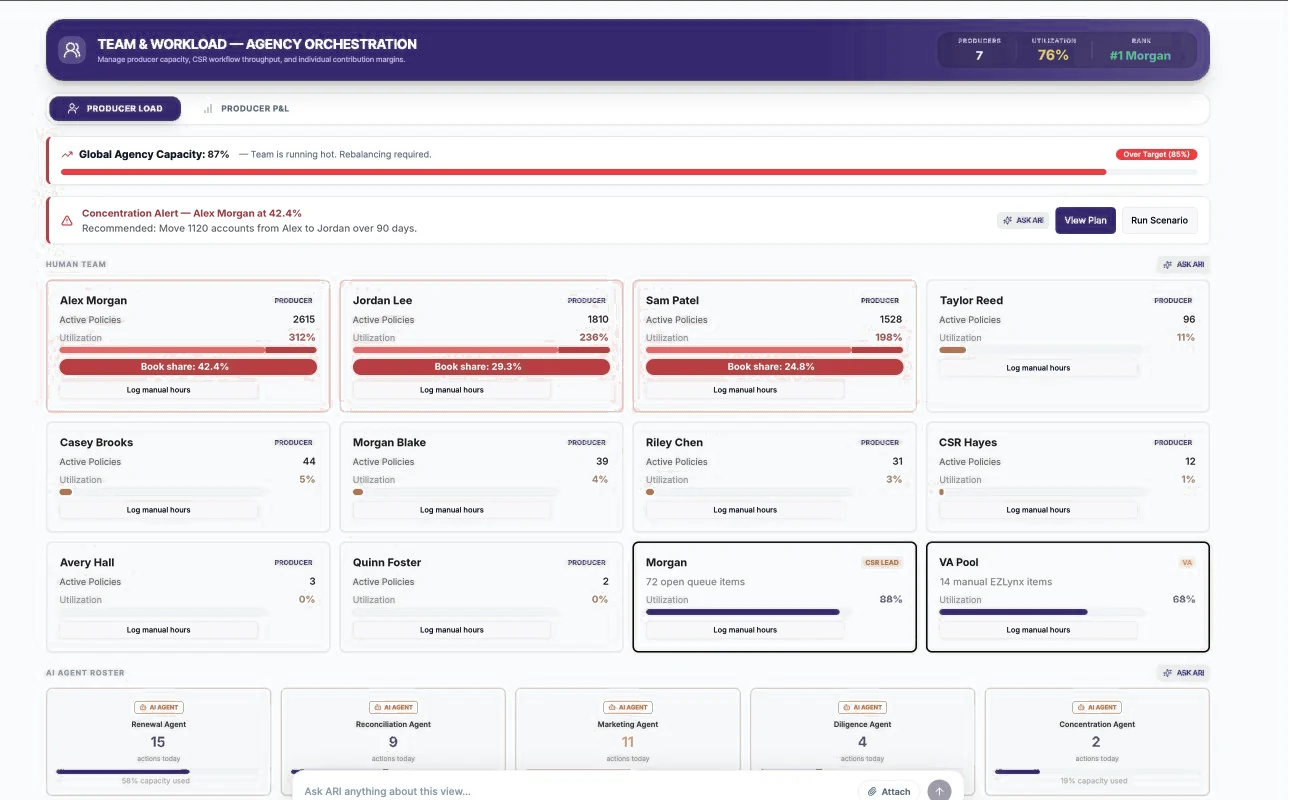This screenshot has width=1290, height=800.
Task: Click the Over Target (85%) badge
Action: 1156,155
